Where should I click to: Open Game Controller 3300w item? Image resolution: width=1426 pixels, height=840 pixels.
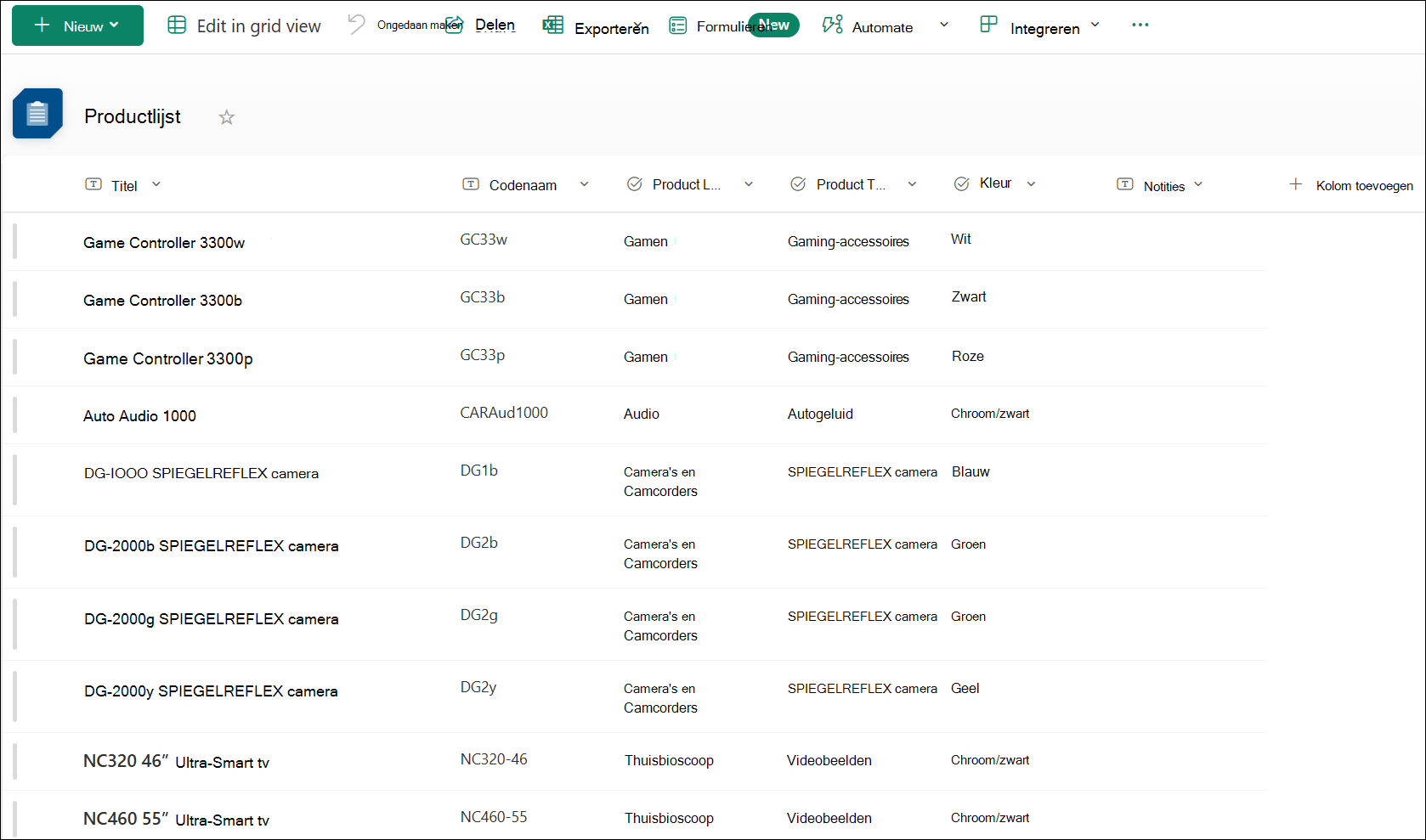(x=164, y=243)
